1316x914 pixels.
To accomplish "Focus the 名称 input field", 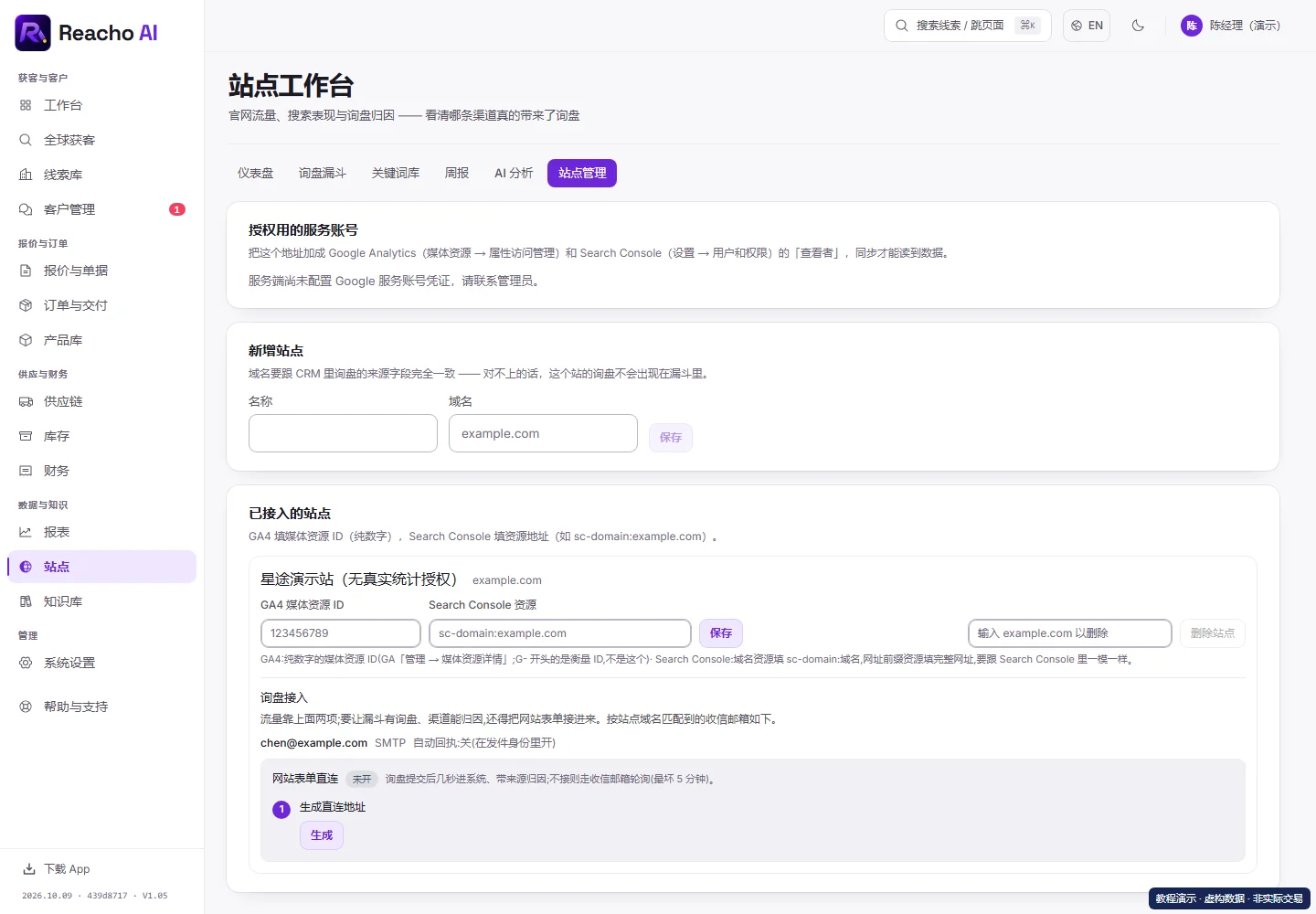I will [x=343, y=433].
